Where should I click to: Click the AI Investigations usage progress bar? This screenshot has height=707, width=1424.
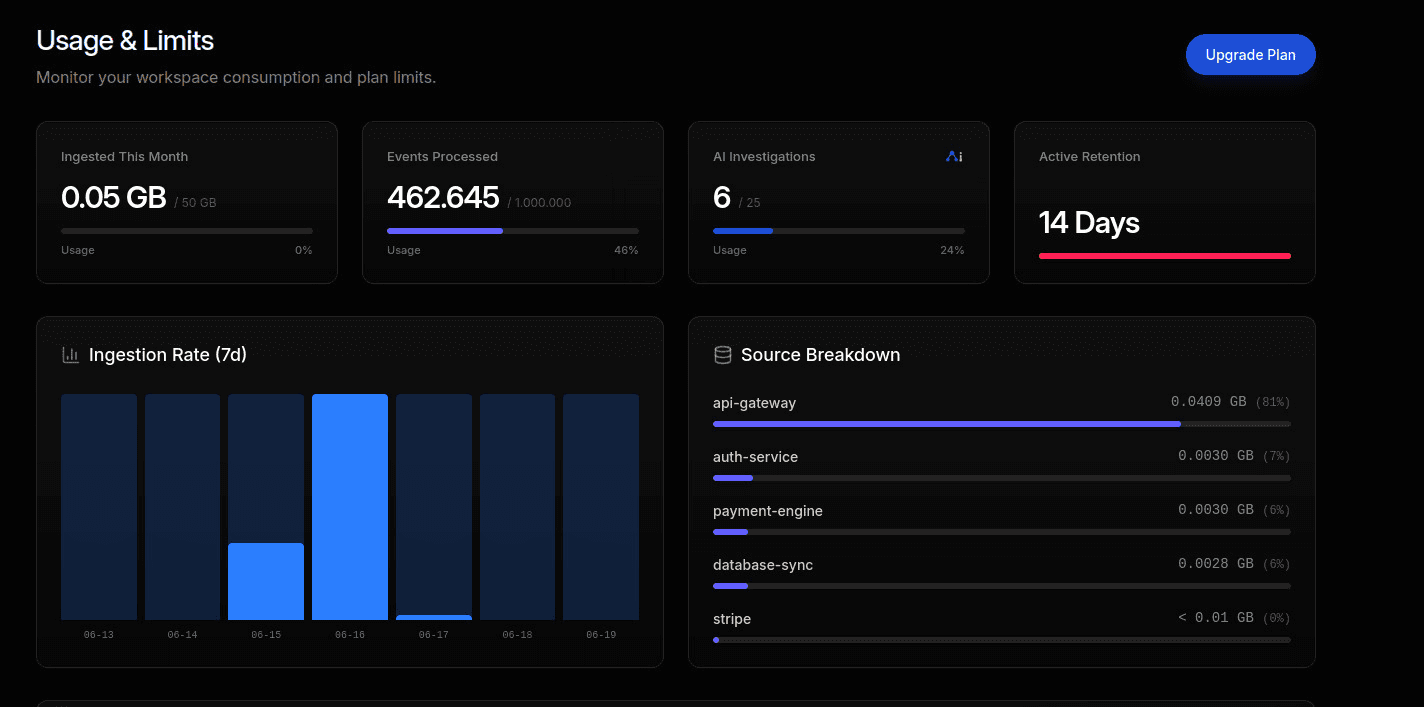(839, 231)
